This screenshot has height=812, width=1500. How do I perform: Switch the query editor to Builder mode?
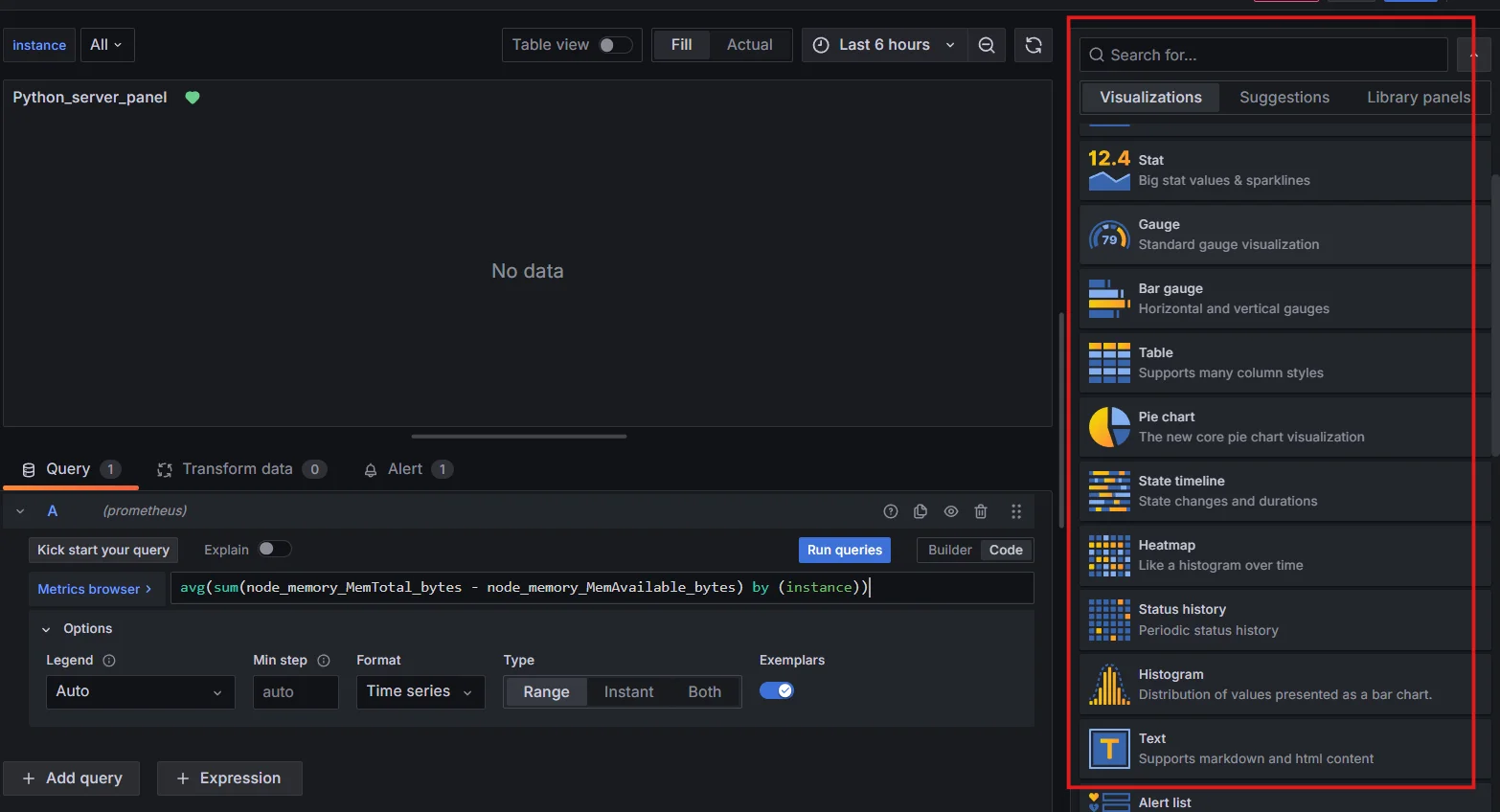[x=950, y=550]
